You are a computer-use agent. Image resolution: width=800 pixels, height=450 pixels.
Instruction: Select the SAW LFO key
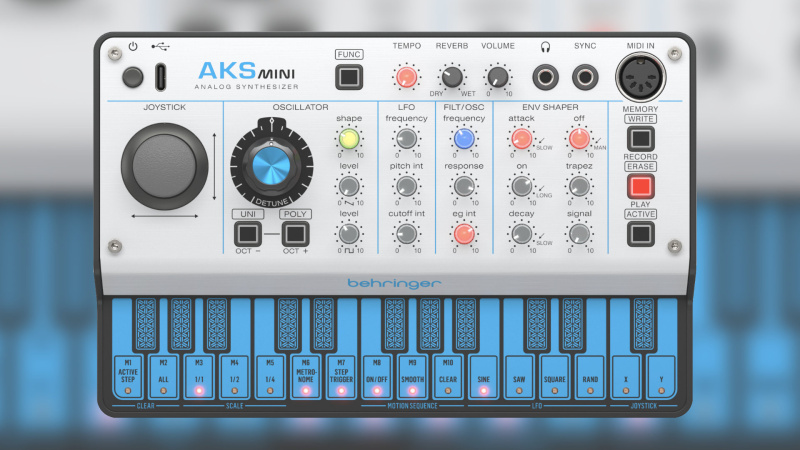[519, 377]
